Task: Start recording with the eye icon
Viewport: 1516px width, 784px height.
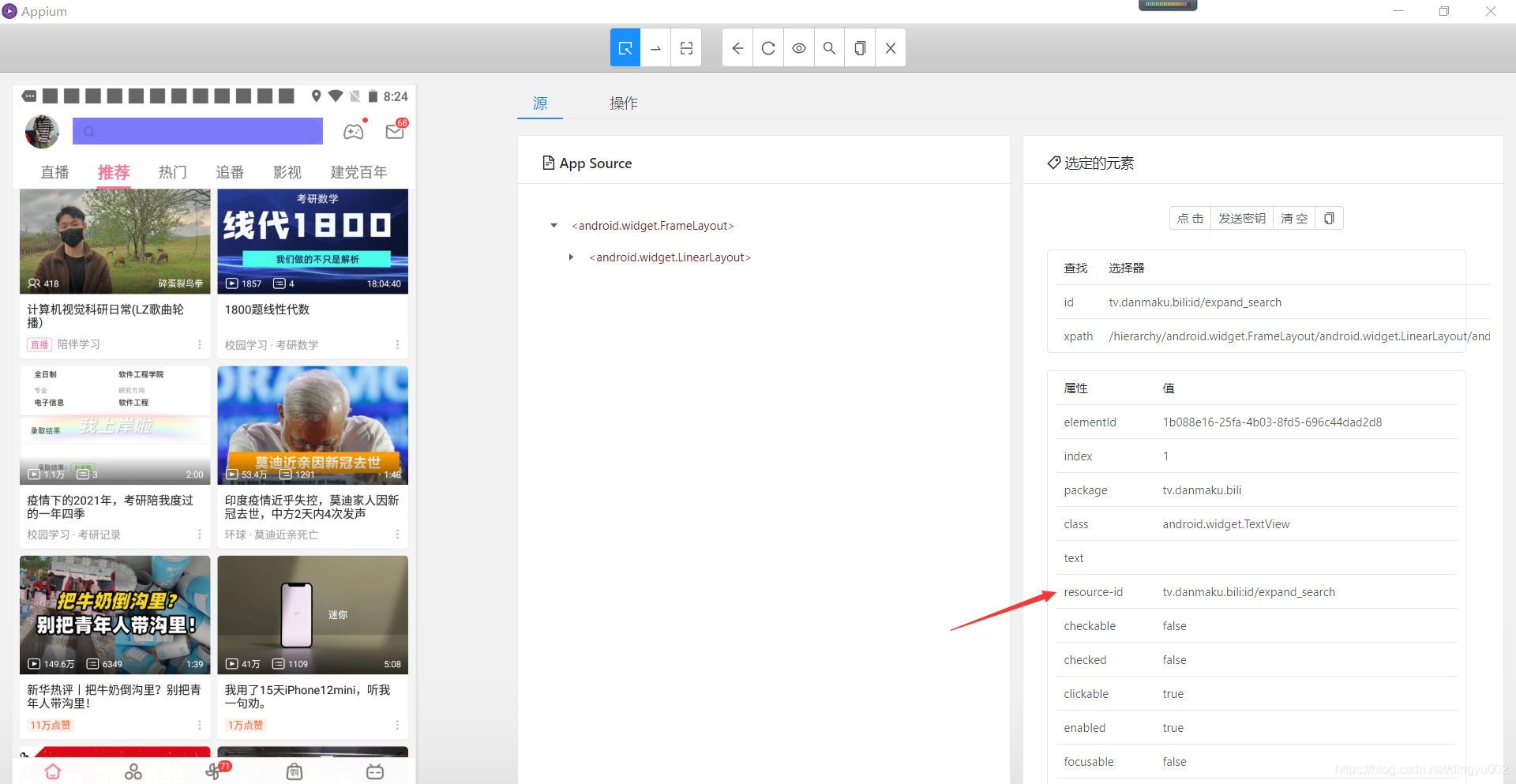Action: pyautogui.click(x=799, y=48)
